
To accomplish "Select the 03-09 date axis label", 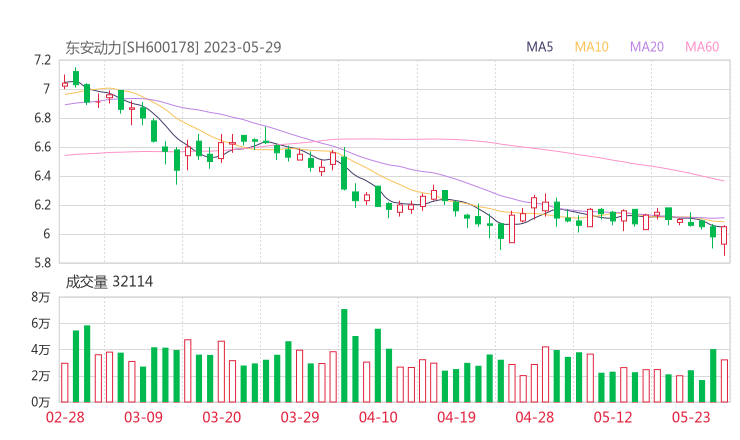I will point(143,418).
